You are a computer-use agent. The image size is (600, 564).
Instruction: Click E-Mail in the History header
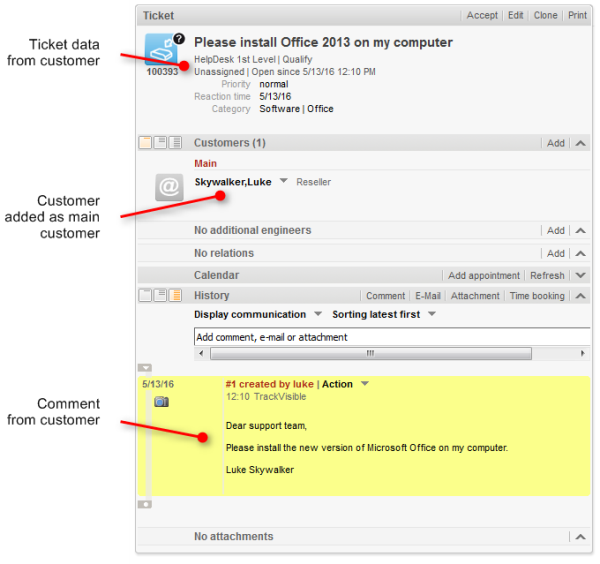(x=428, y=296)
